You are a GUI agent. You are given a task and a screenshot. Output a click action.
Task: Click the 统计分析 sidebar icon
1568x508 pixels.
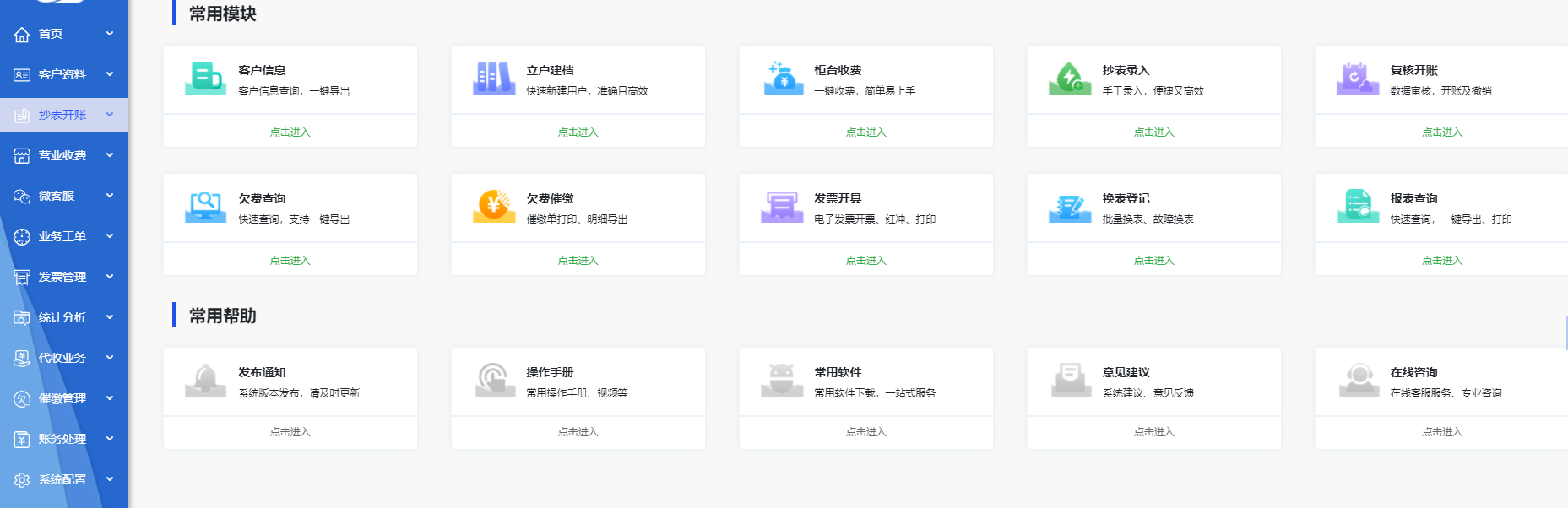coord(22,318)
